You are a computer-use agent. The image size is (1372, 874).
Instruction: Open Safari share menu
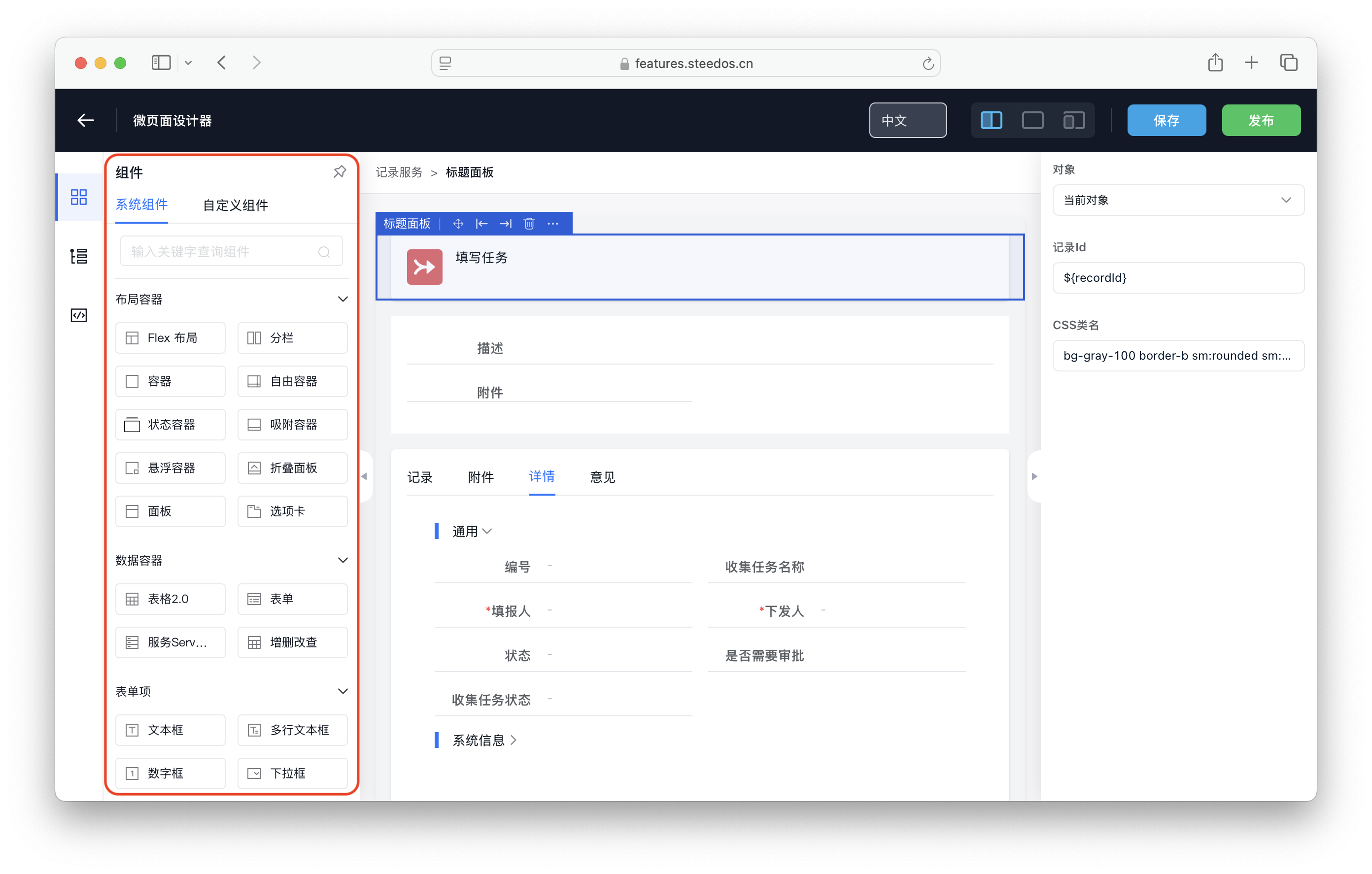click(x=1215, y=62)
